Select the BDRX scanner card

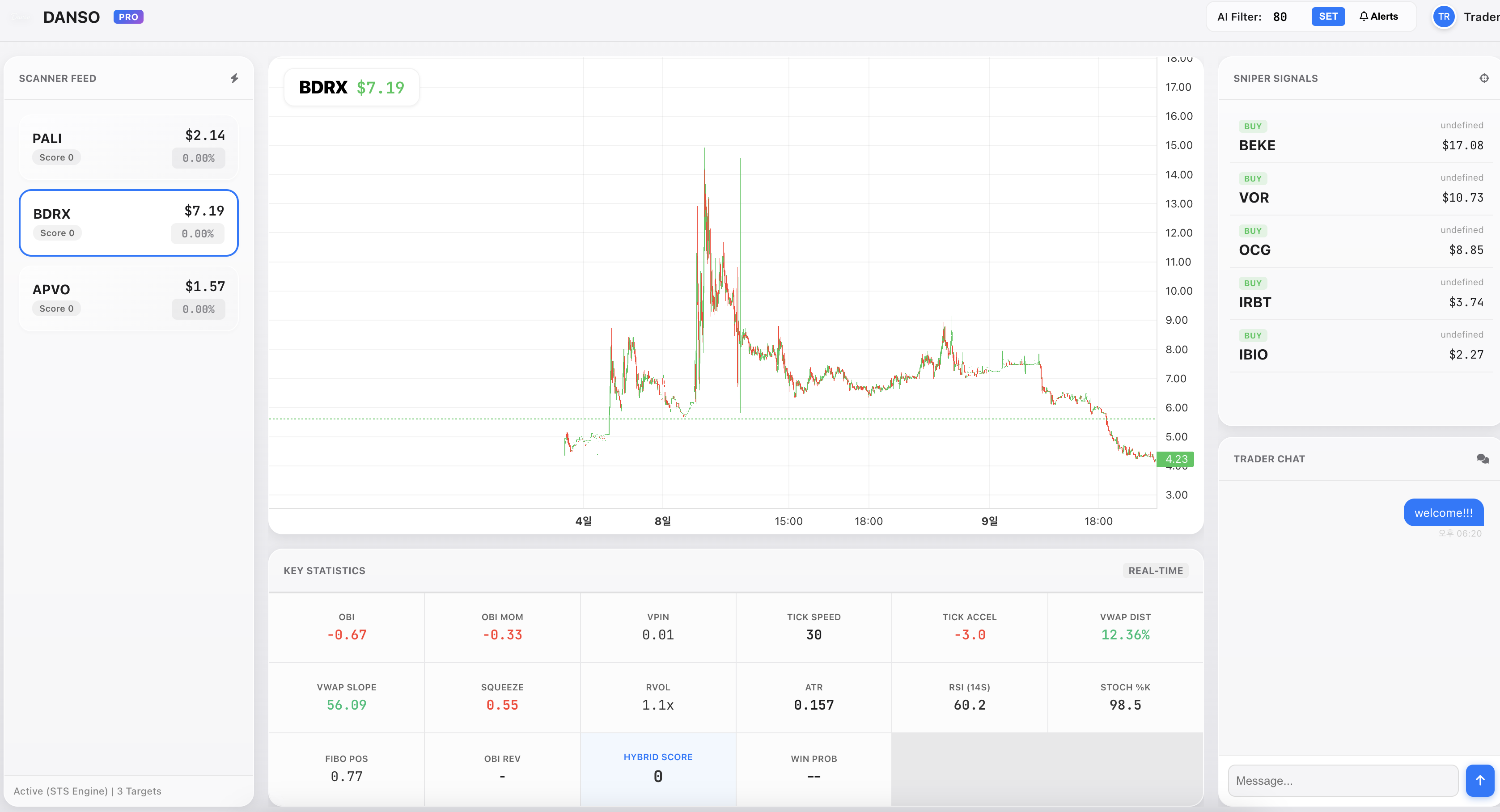128,223
